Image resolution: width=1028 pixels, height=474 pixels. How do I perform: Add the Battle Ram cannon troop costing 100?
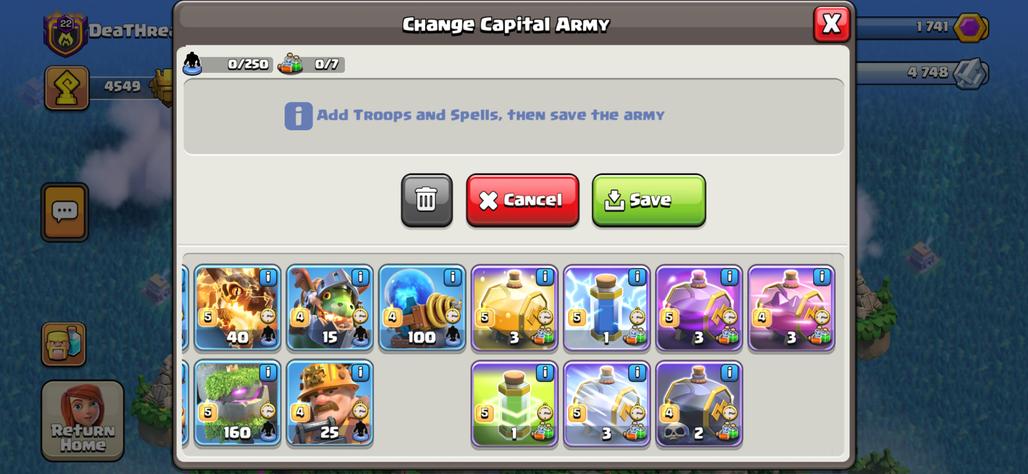(x=422, y=308)
